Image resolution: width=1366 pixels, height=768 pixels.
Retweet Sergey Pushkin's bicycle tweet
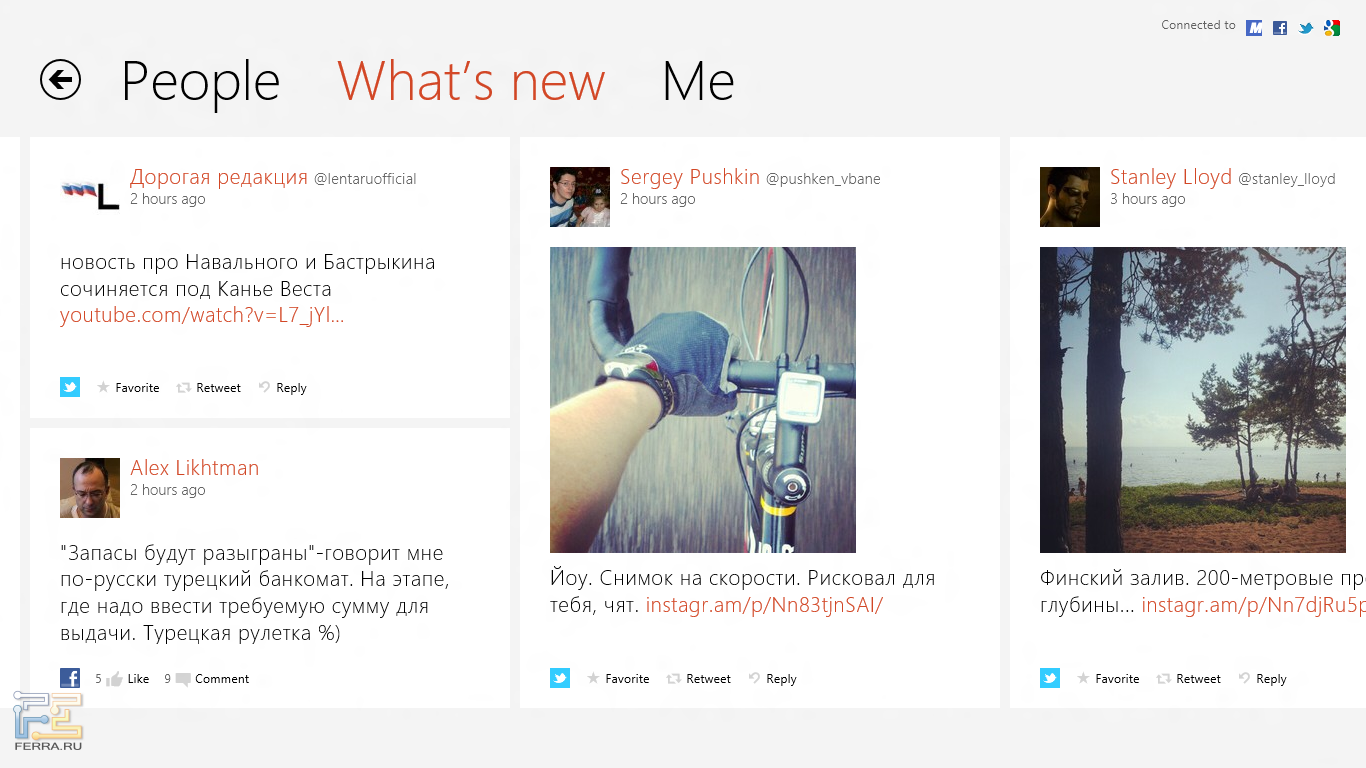[699, 679]
